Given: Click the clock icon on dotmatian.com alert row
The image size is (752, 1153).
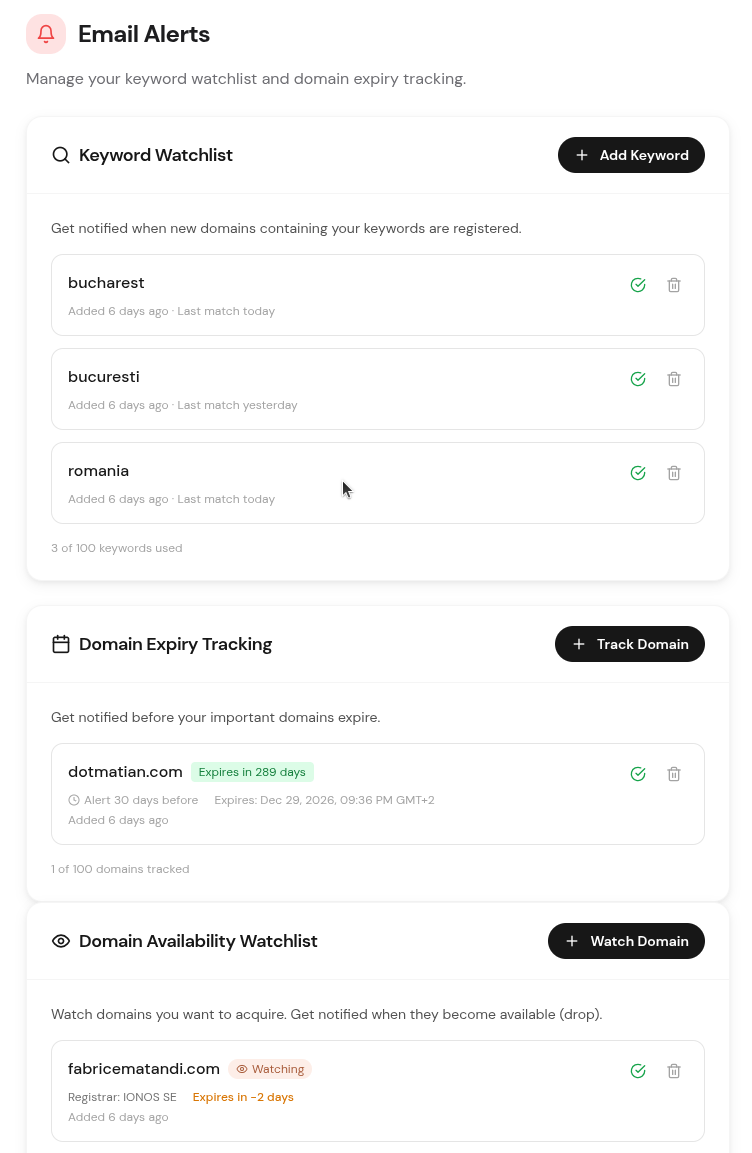Looking at the screenshot, I should [x=74, y=799].
